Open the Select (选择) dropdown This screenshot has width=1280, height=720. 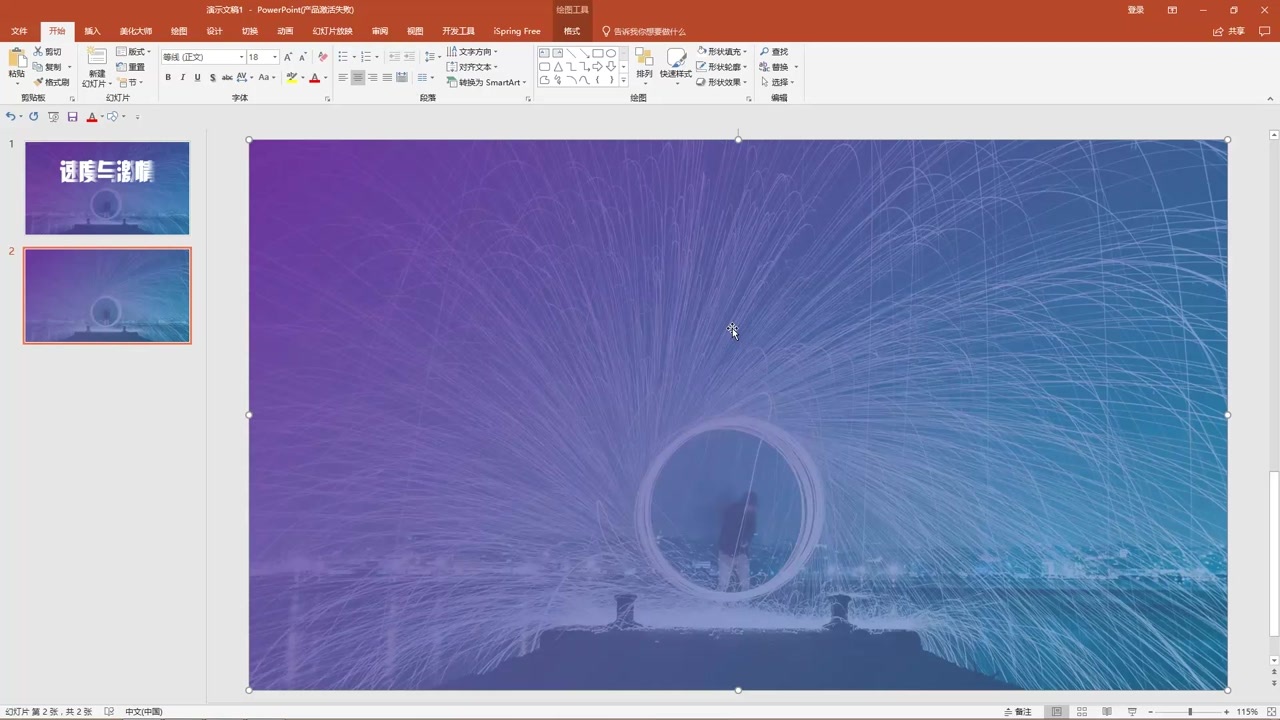pos(776,82)
